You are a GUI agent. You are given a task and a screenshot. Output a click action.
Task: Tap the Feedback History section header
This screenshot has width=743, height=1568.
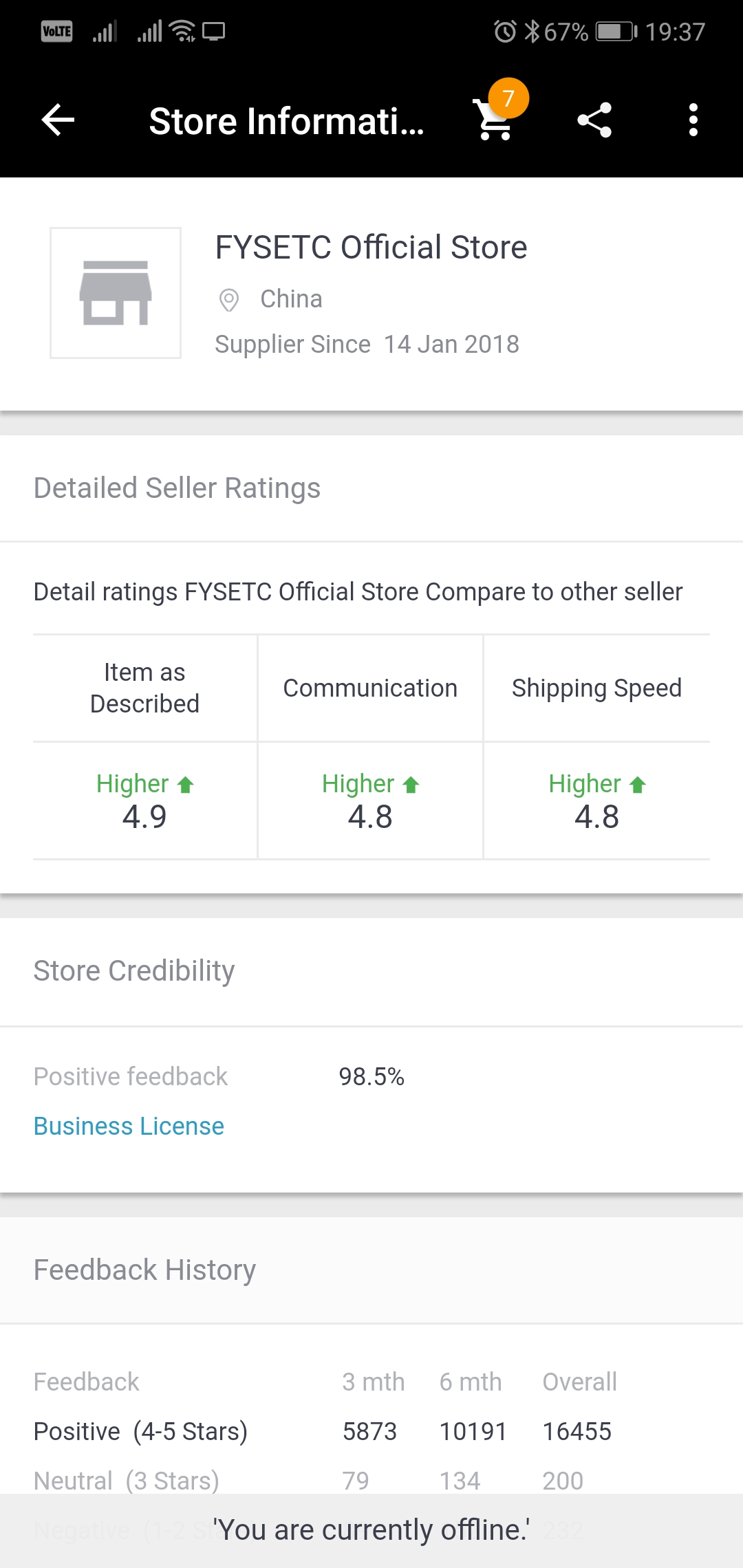click(144, 1270)
